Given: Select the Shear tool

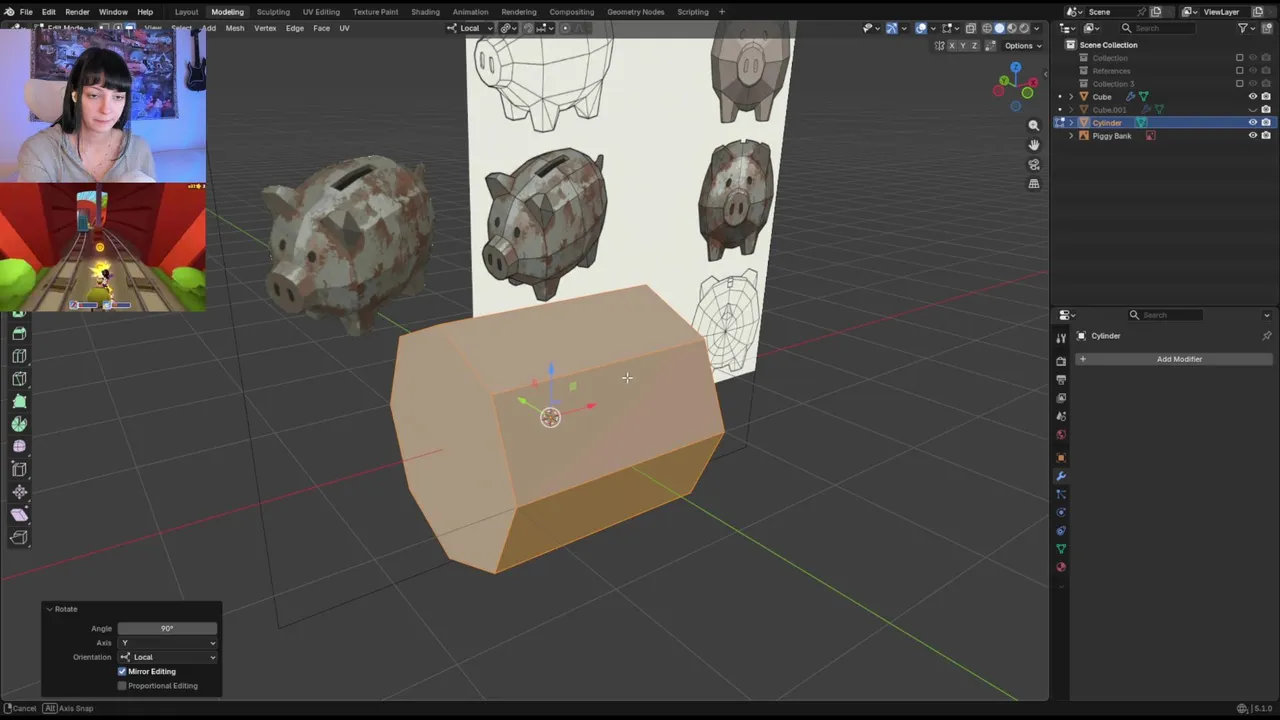Looking at the screenshot, I should pyautogui.click(x=19, y=514).
